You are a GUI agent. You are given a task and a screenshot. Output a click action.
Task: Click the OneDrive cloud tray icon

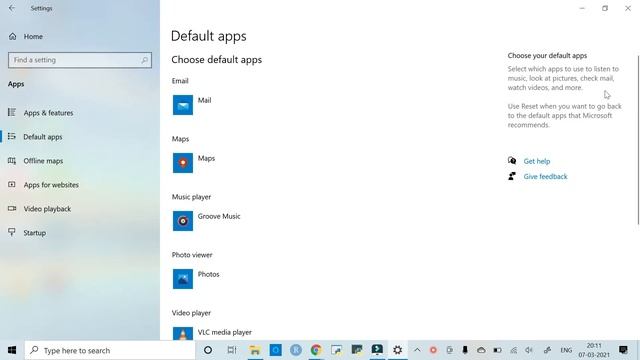click(x=481, y=350)
